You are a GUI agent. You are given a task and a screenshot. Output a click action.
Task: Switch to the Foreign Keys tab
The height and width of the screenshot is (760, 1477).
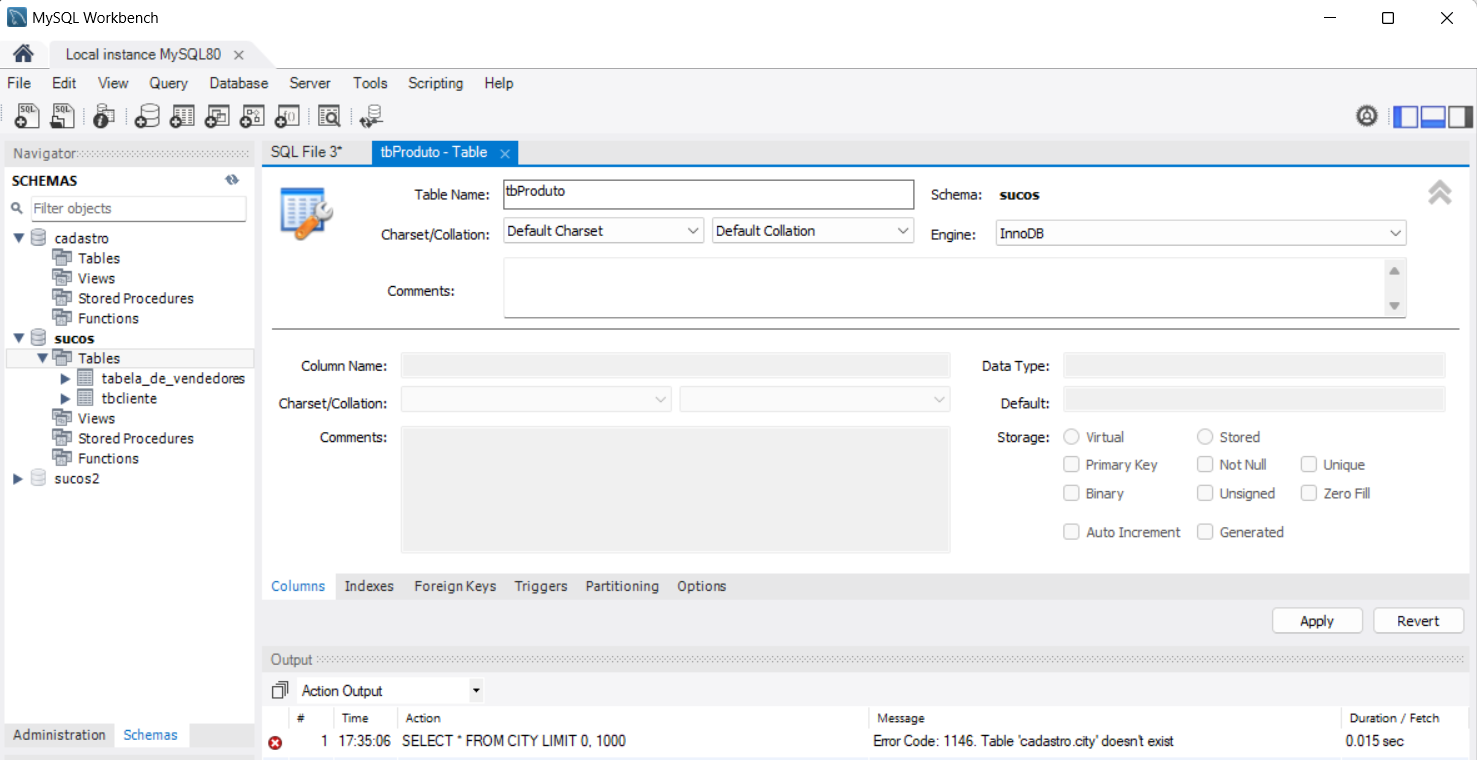pyautogui.click(x=455, y=586)
